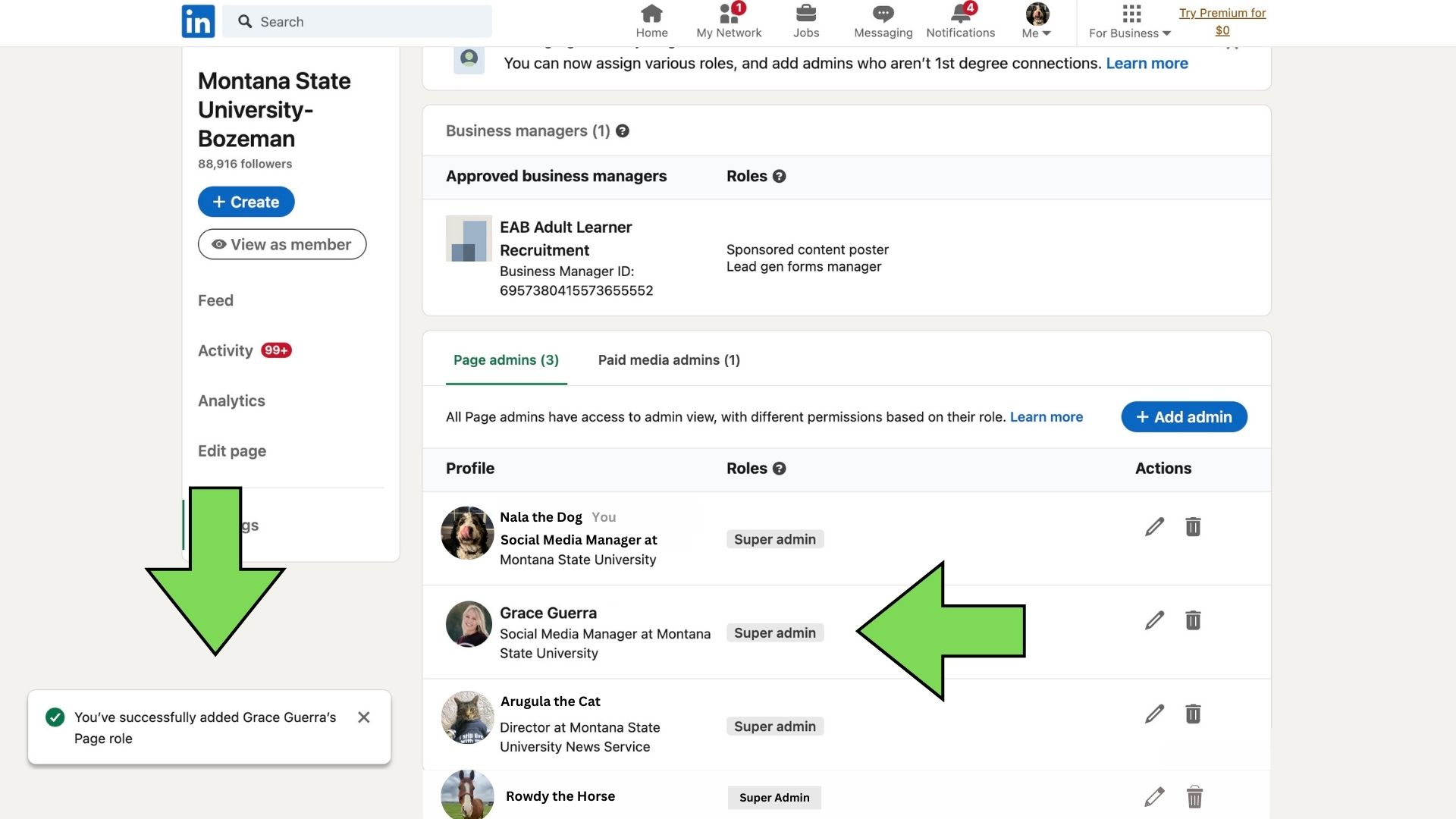Click the Sponsored content poster role text
The width and height of the screenshot is (1456, 819).
[x=807, y=249]
